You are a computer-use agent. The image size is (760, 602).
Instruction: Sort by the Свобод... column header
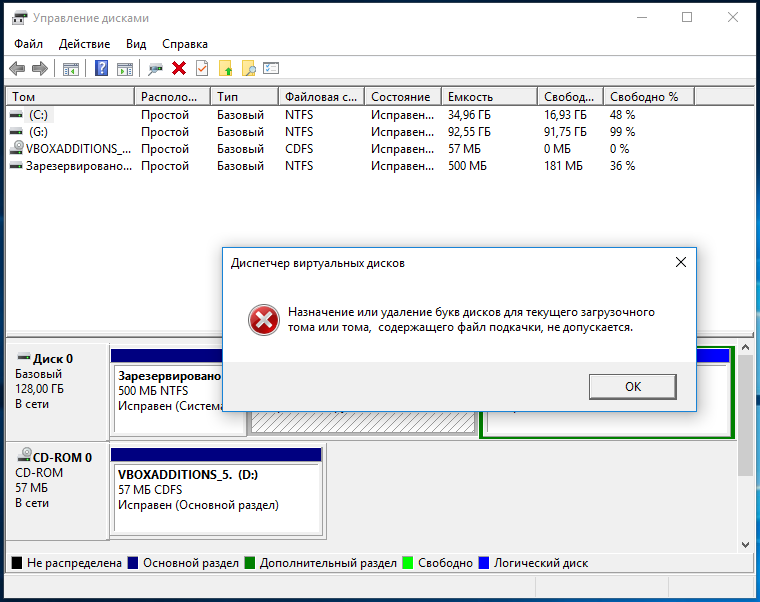[570, 97]
